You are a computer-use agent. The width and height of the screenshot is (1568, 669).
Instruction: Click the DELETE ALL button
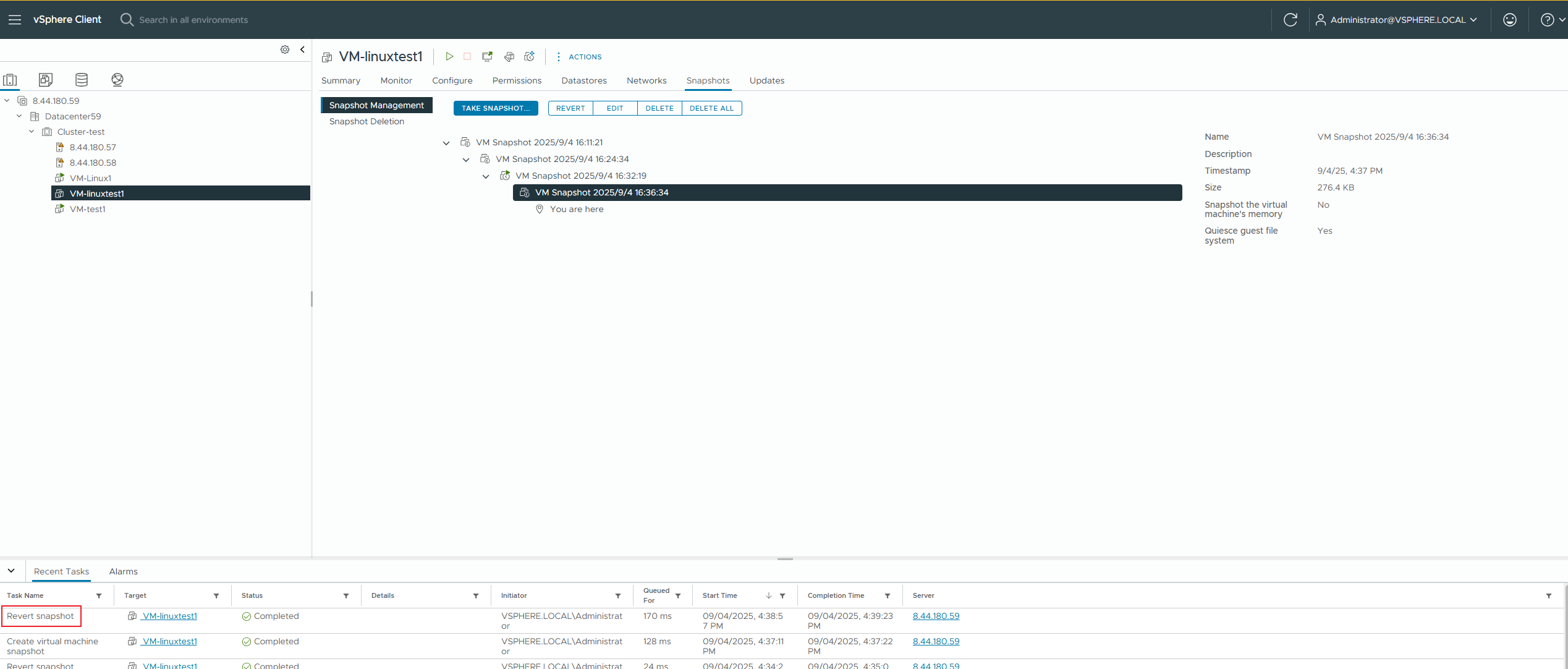[x=712, y=108]
